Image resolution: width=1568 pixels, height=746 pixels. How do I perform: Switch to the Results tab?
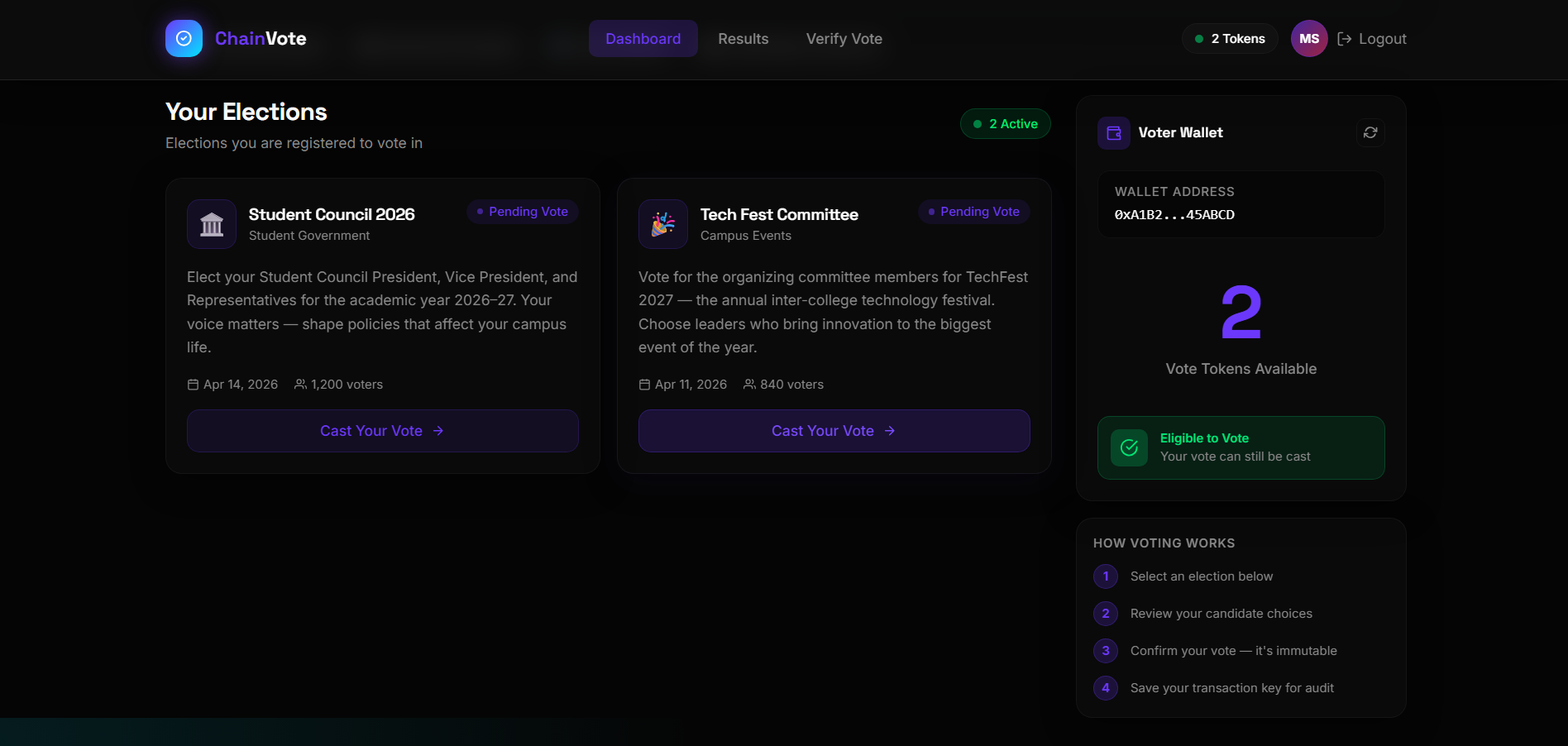point(743,39)
